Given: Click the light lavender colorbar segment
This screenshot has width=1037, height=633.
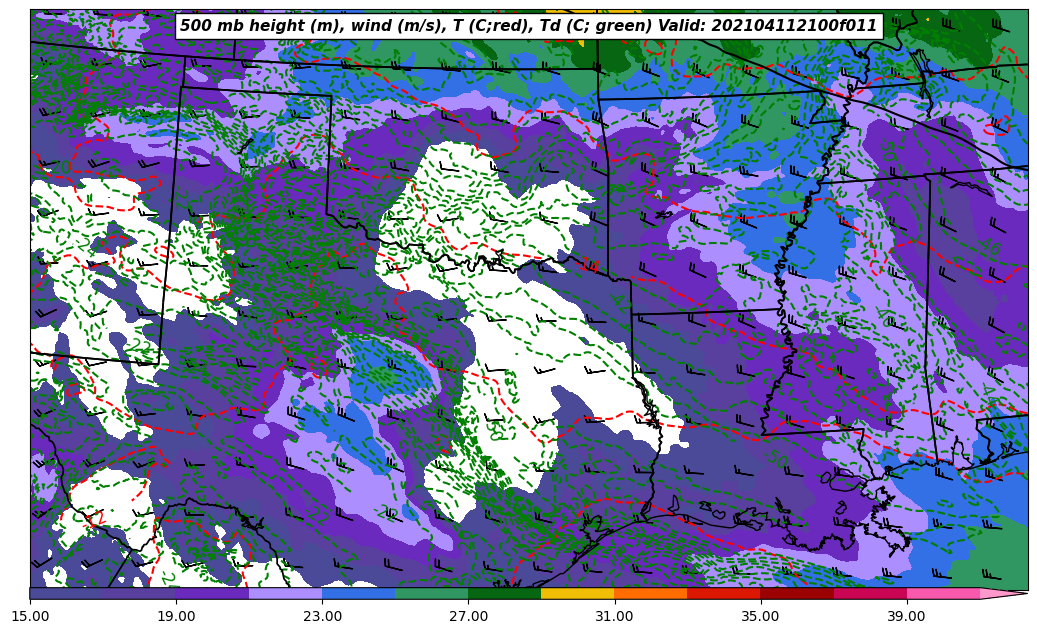Looking at the screenshot, I should [x=285, y=593].
